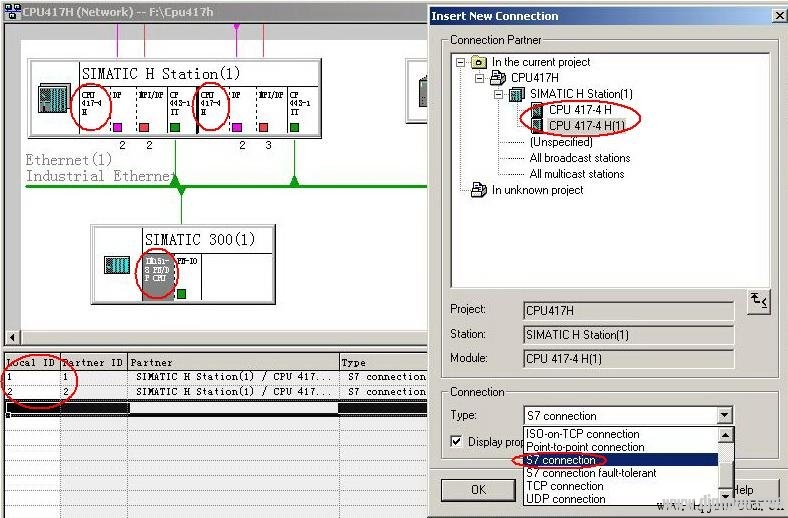Image resolution: width=788 pixels, height=518 pixels.
Task: Click the icon button right of Project field
Action: (758, 302)
